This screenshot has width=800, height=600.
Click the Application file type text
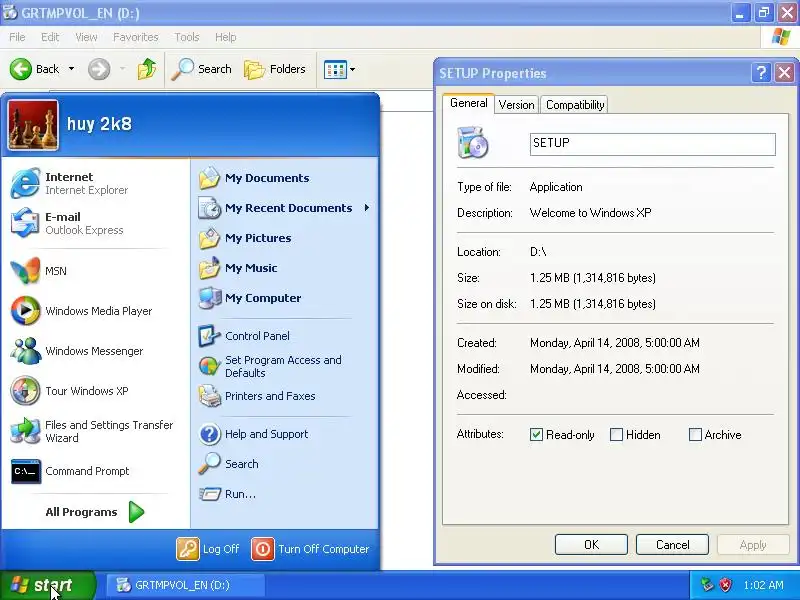(x=556, y=187)
